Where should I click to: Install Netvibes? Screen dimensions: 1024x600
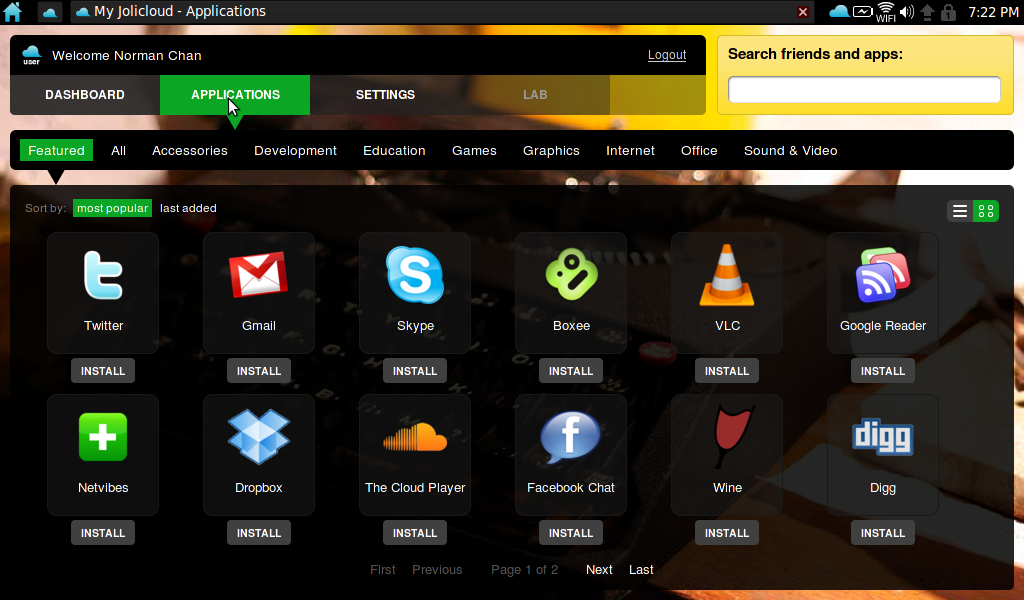pos(103,533)
